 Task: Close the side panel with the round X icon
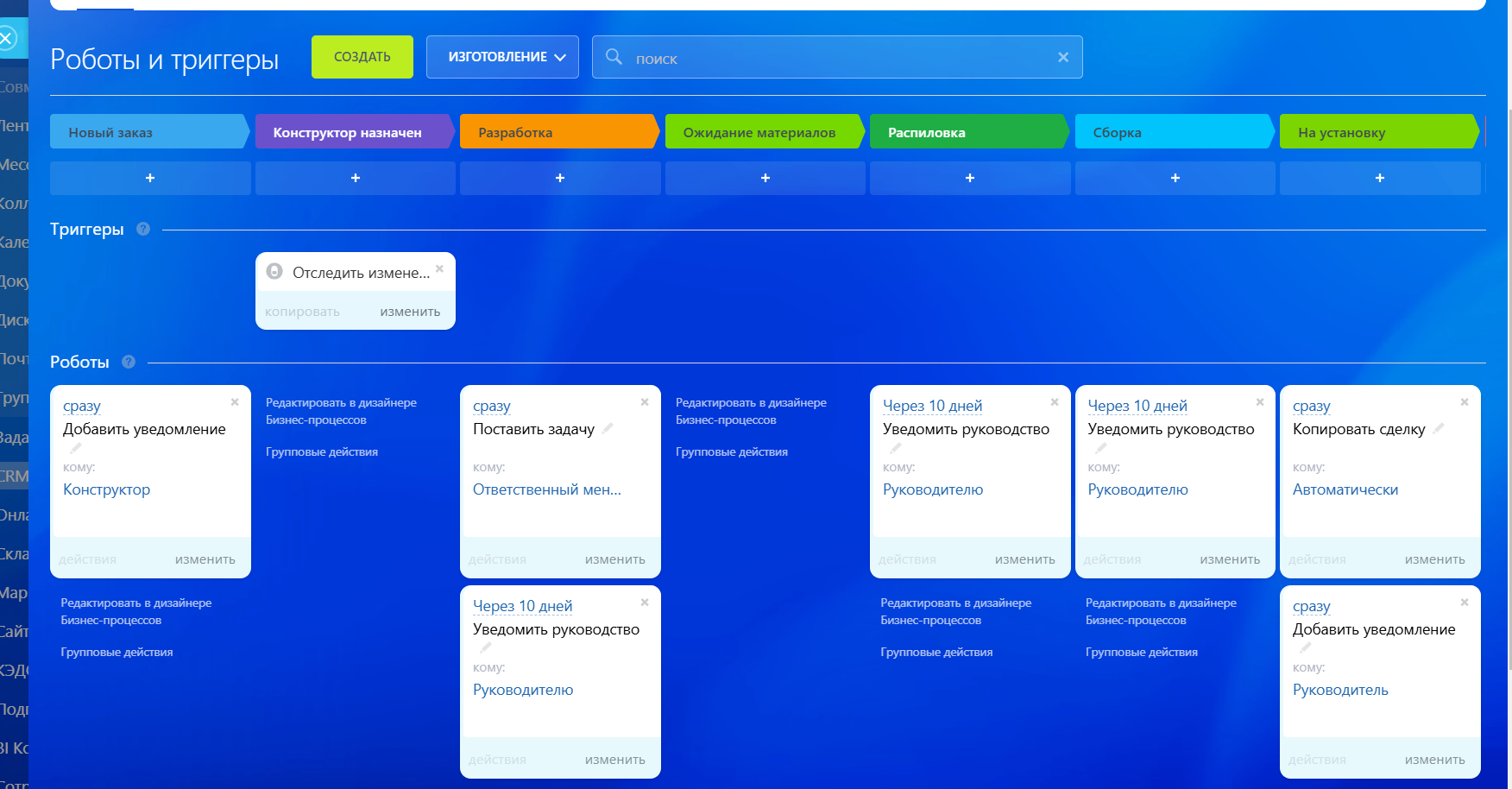(7, 39)
